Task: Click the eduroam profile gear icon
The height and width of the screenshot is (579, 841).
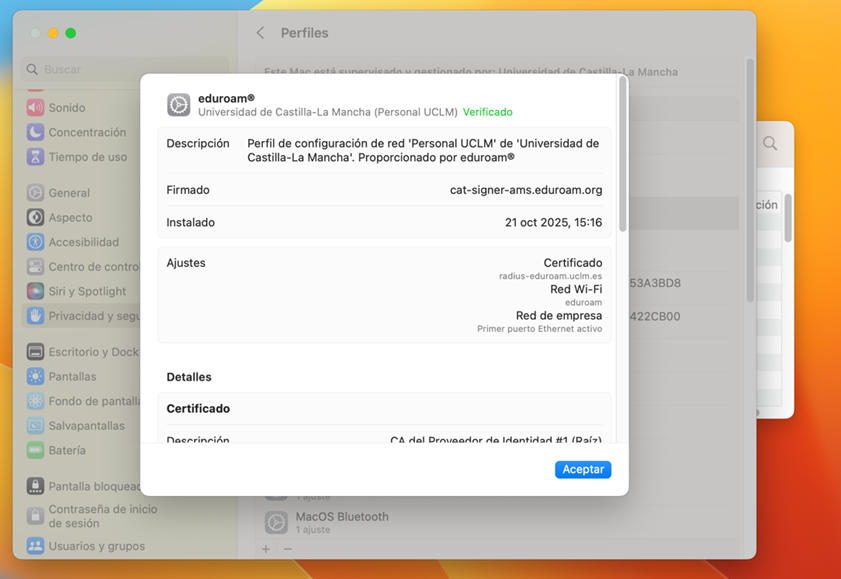Action: coord(179,105)
